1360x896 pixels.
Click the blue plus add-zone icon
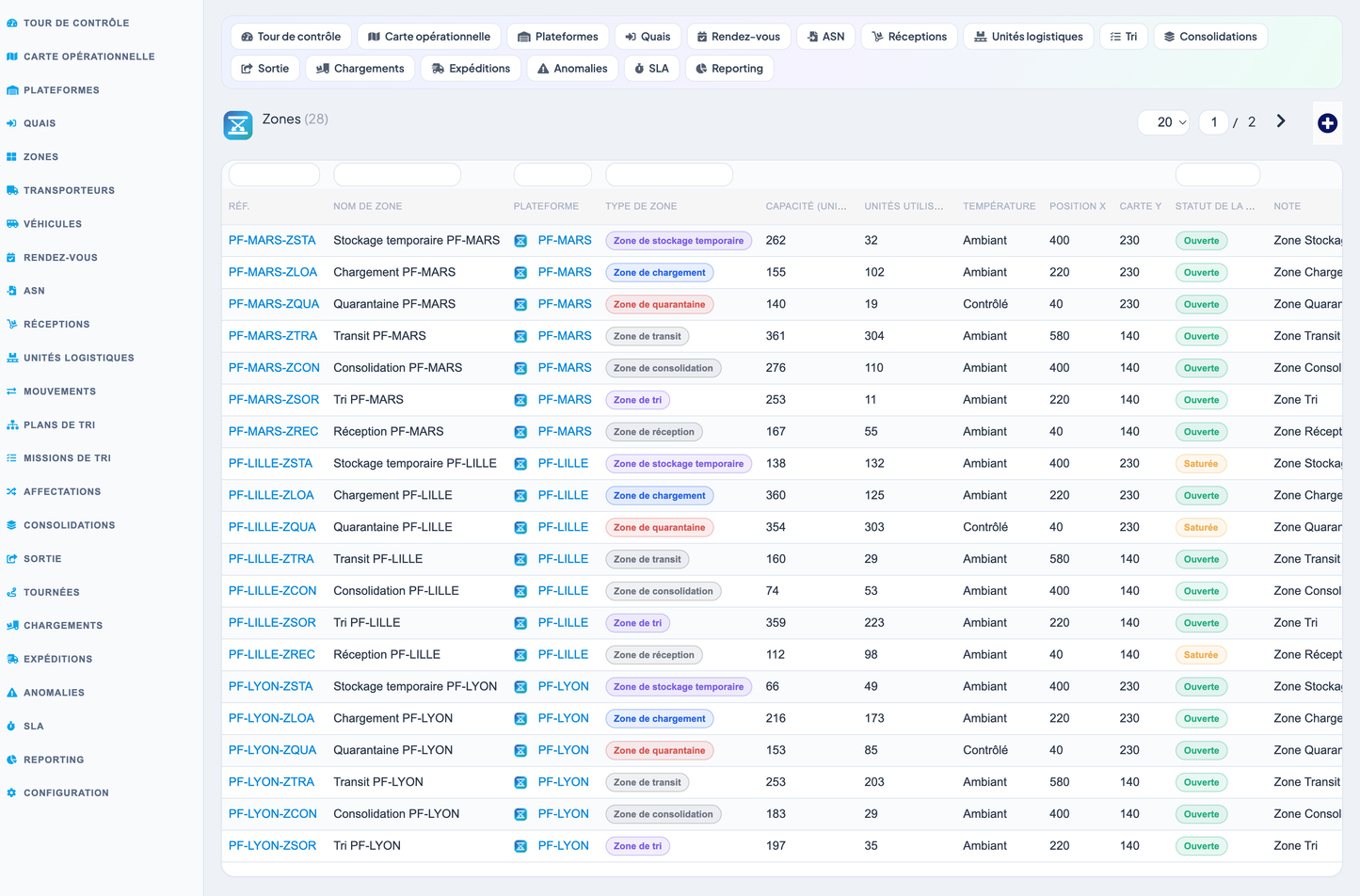pyautogui.click(x=1327, y=123)
